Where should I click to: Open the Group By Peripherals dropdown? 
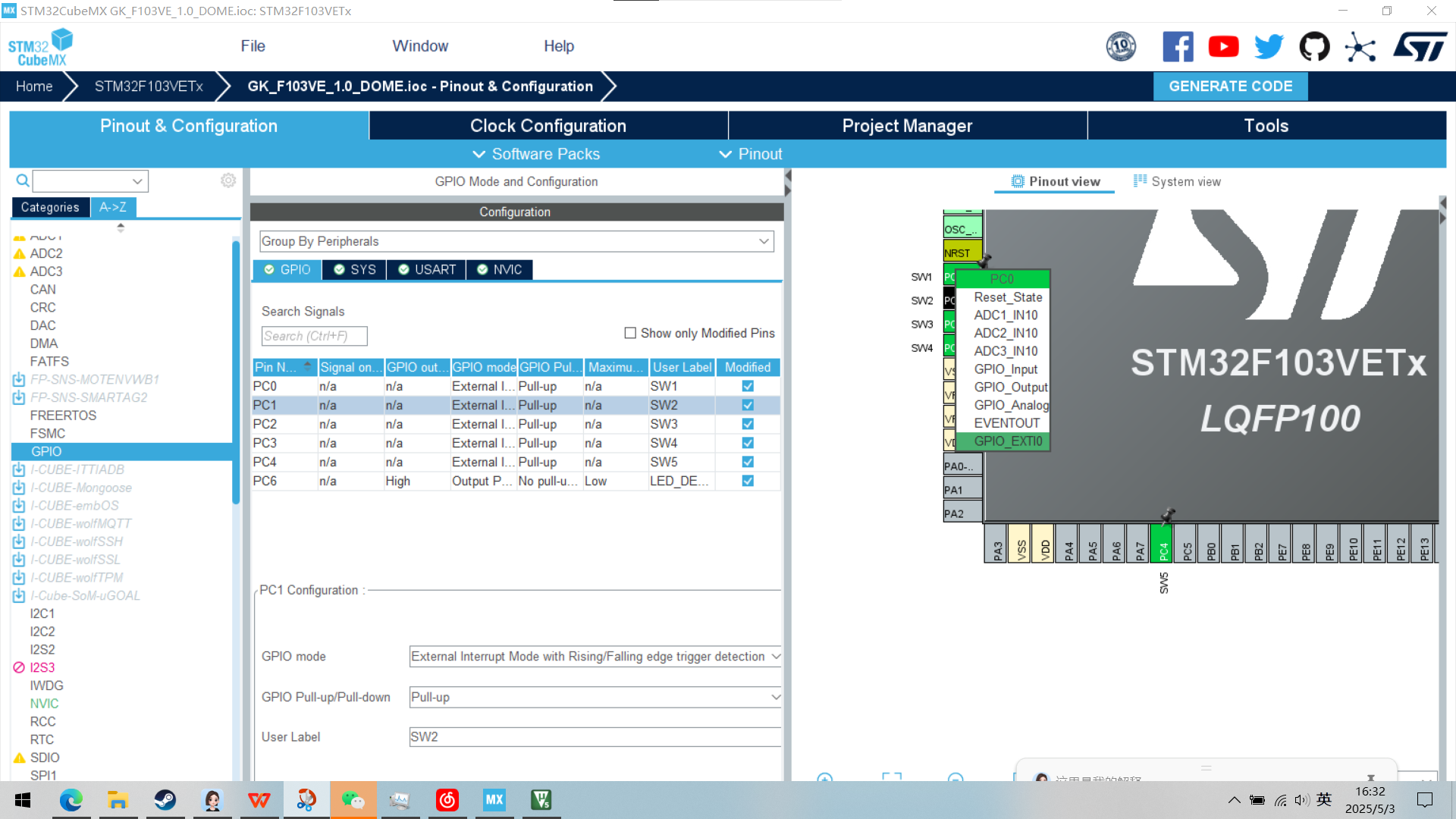516,241
